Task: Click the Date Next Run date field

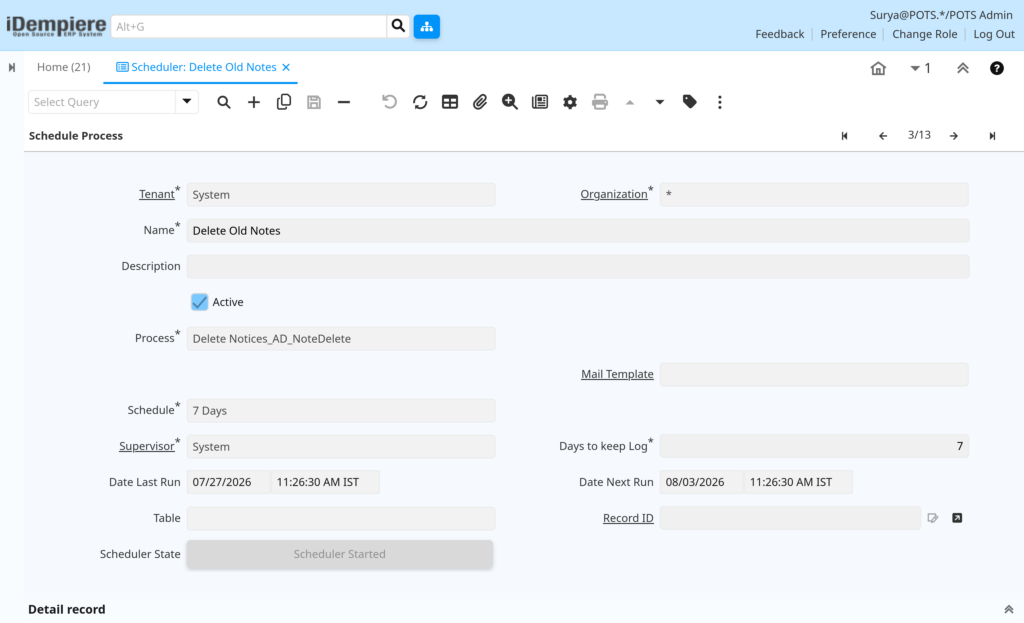Action: [701, 482]
